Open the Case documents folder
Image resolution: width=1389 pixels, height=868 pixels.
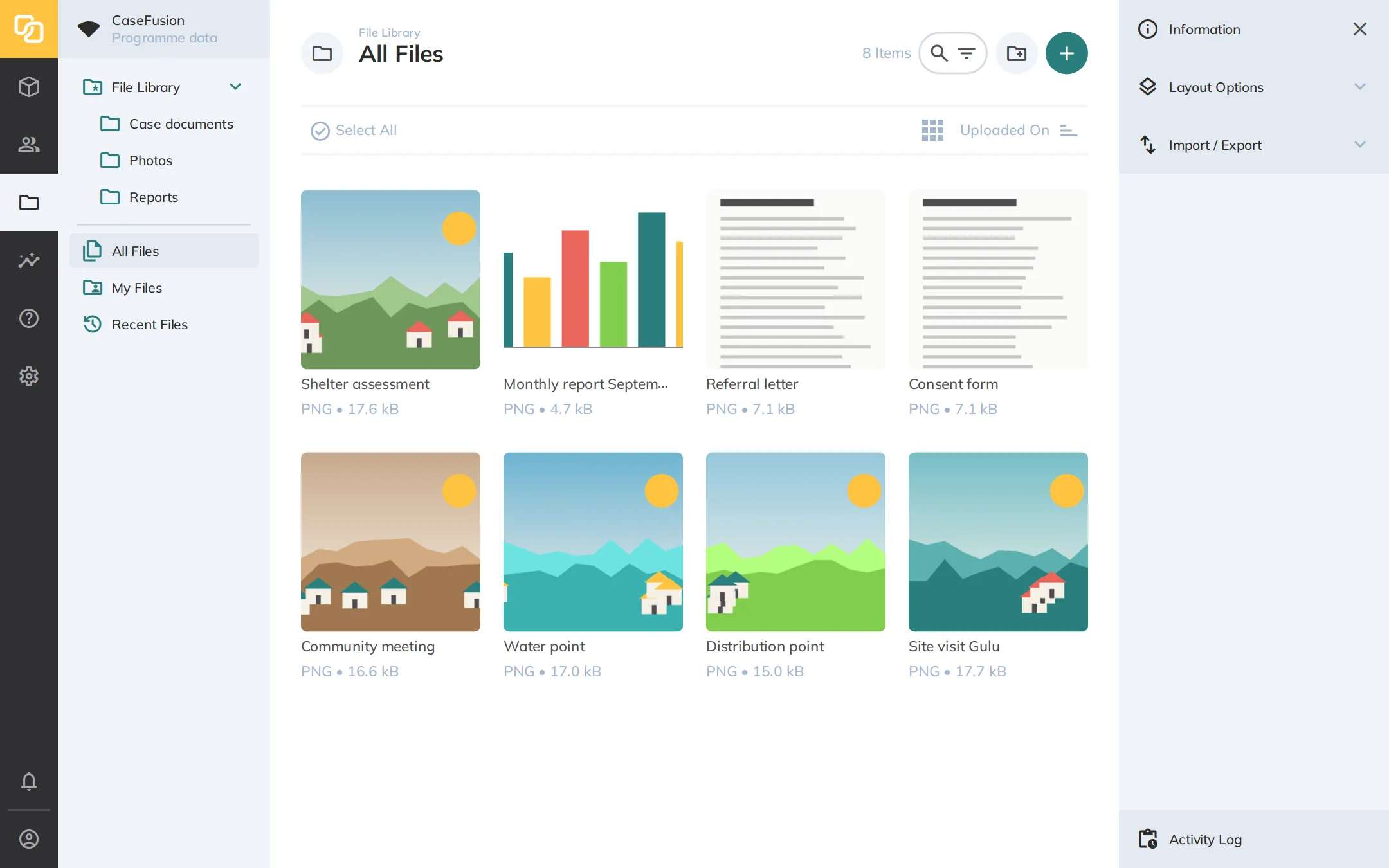pos(167,123)
